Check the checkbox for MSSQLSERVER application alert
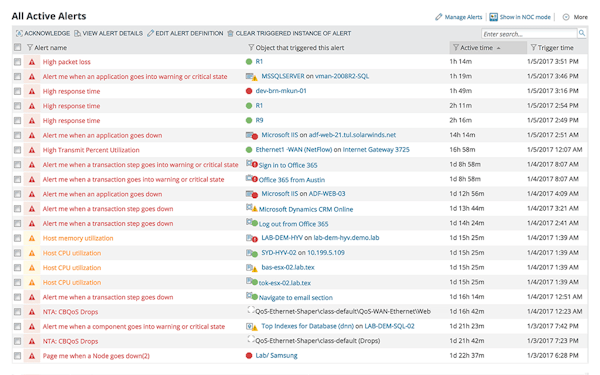The width and height of the screenshot is (600, 375). coord(18,77)
